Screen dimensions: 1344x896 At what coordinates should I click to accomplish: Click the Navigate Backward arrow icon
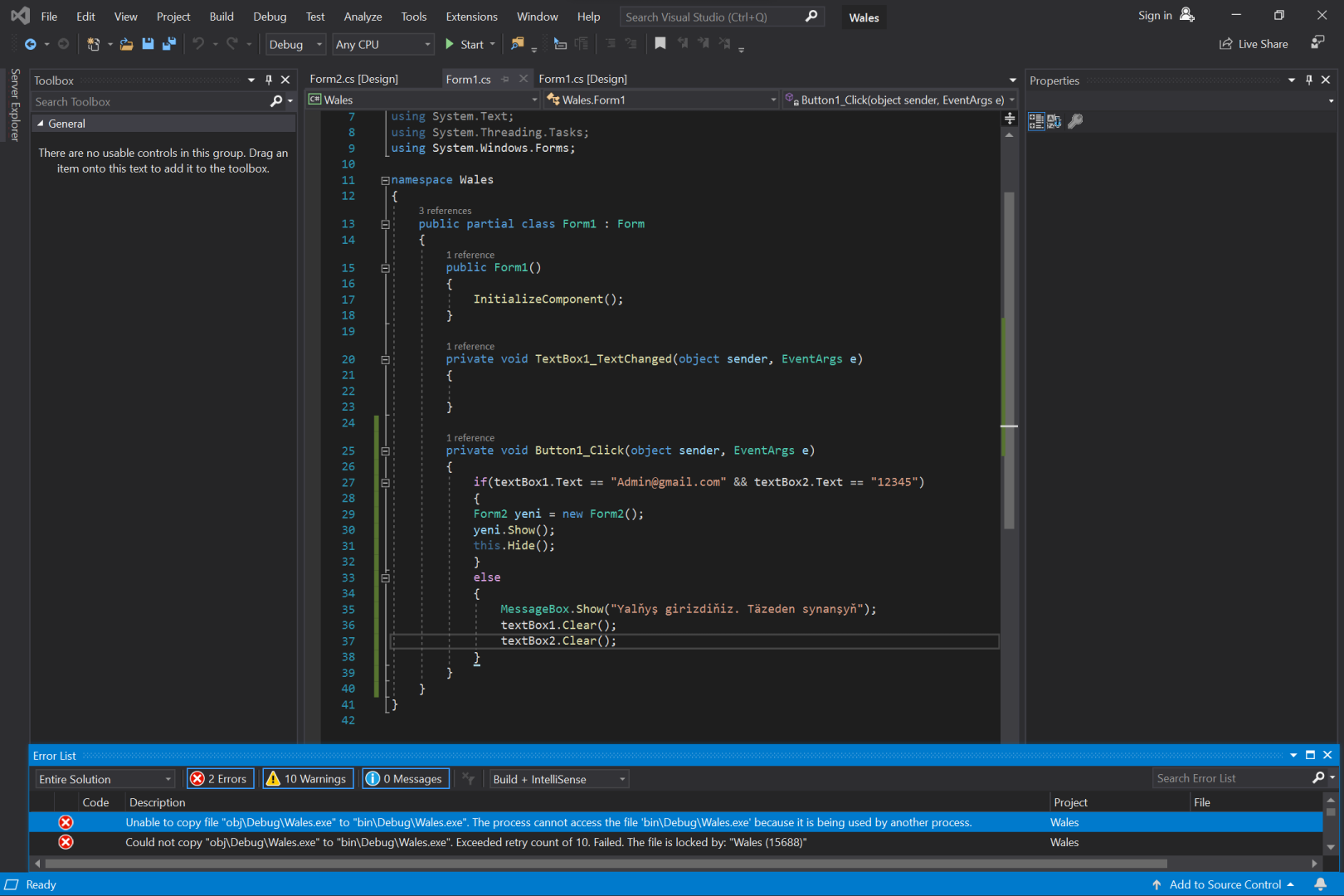[31, 44]
